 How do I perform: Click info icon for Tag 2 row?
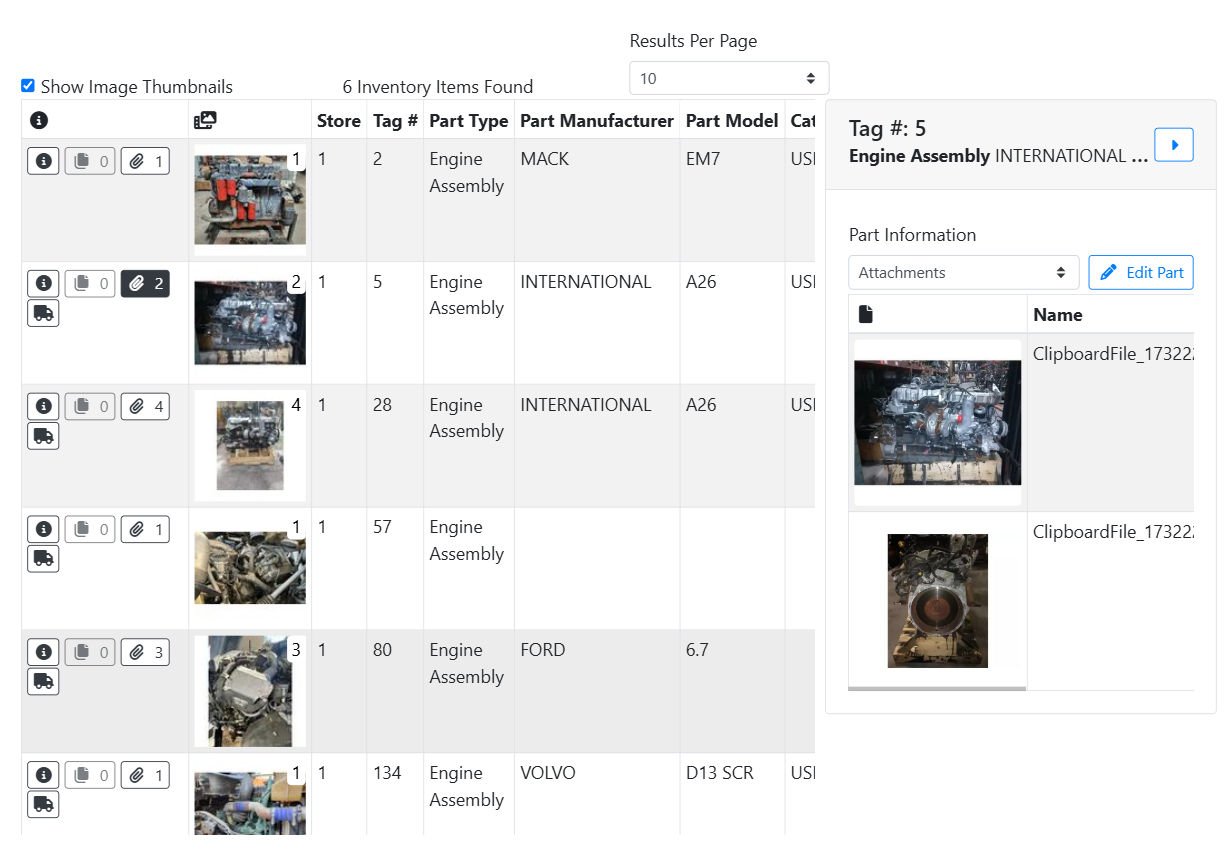click(x=43, y=161)
